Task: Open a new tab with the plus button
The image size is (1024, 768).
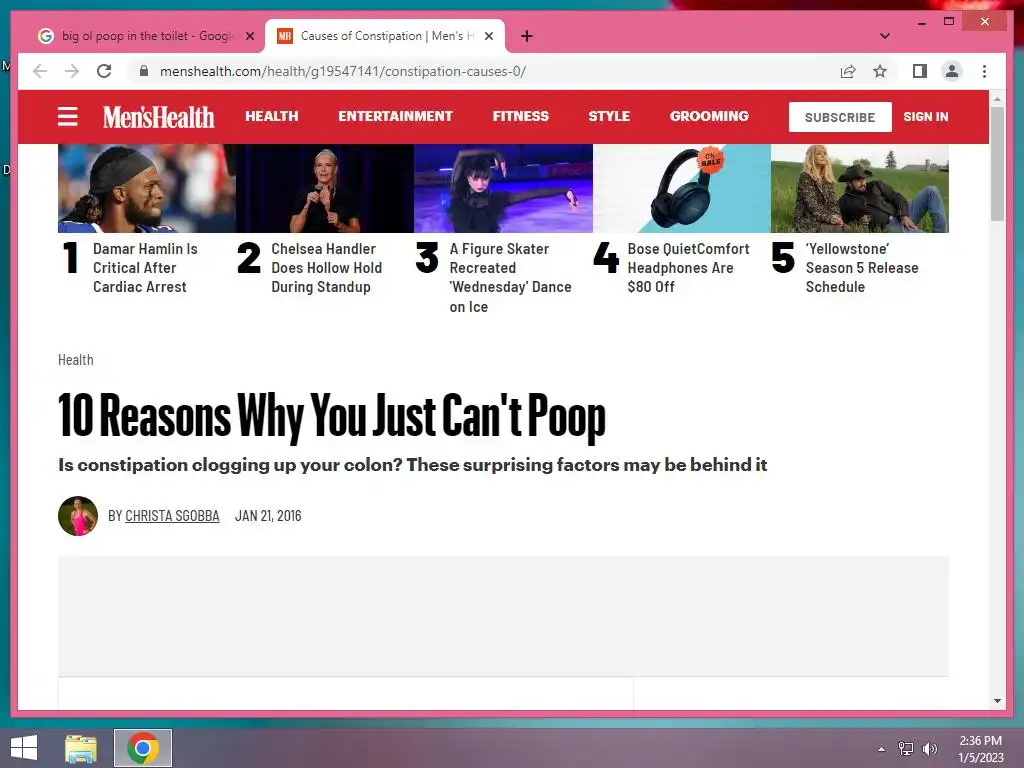Action: tap(527, 36)
